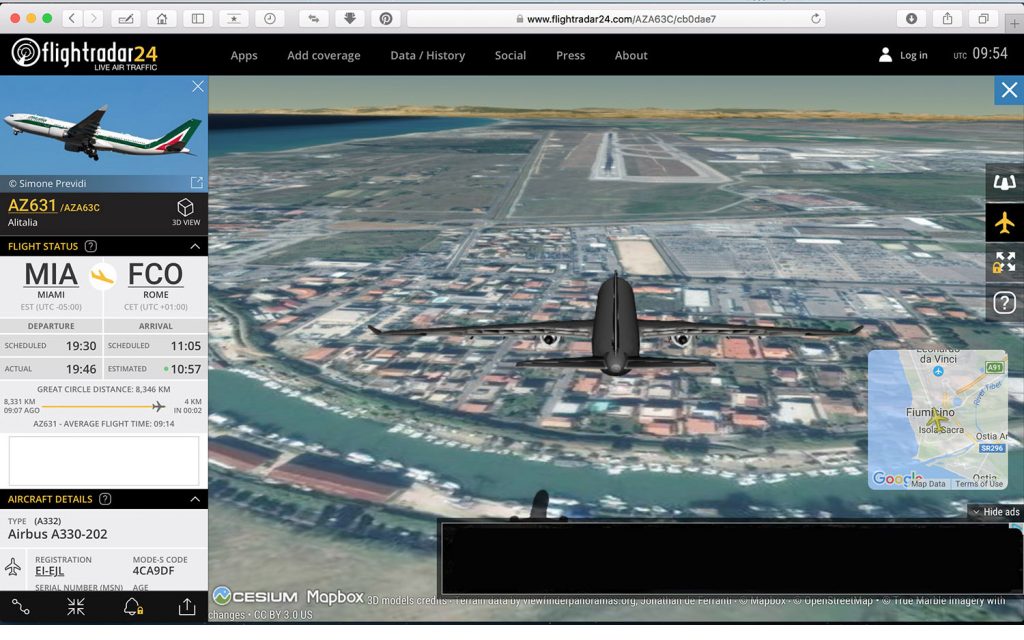Open Terms of Use on minimap
The image size is (1024, 640).
point(978,484)
